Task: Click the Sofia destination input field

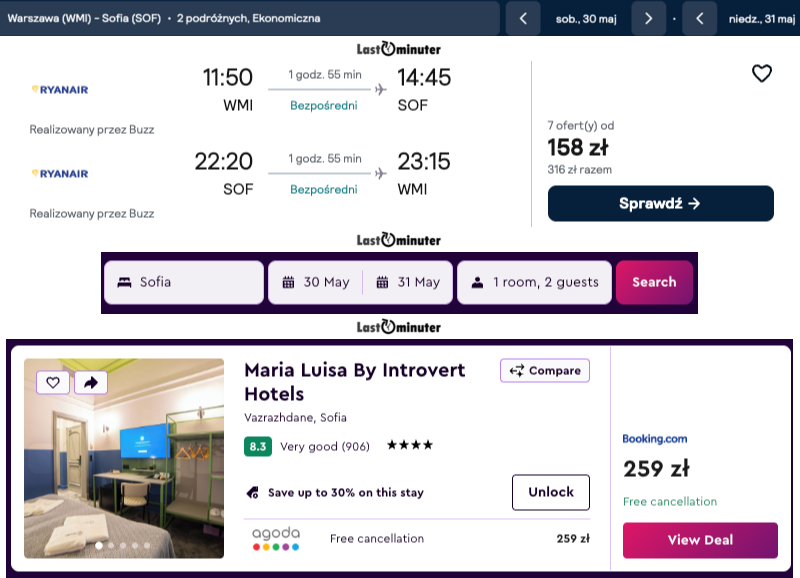Action: tap(184, 282)
